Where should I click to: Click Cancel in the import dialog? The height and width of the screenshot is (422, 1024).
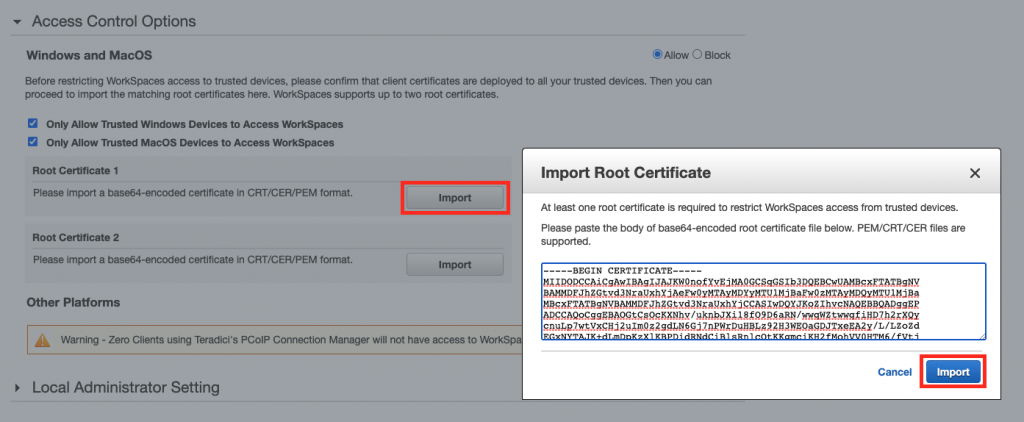(895, 372)
